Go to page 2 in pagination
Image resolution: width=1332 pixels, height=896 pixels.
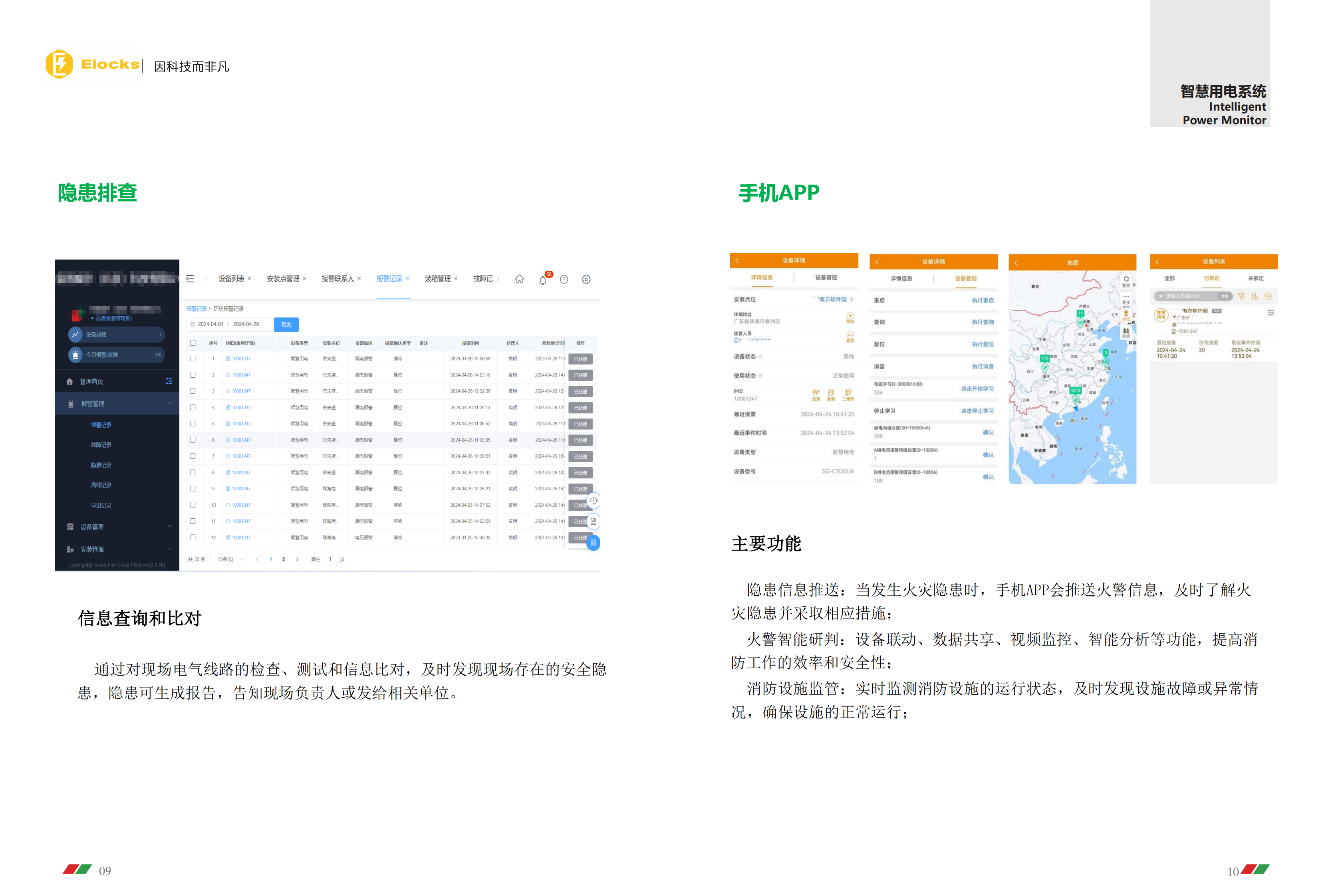point(284,559)
